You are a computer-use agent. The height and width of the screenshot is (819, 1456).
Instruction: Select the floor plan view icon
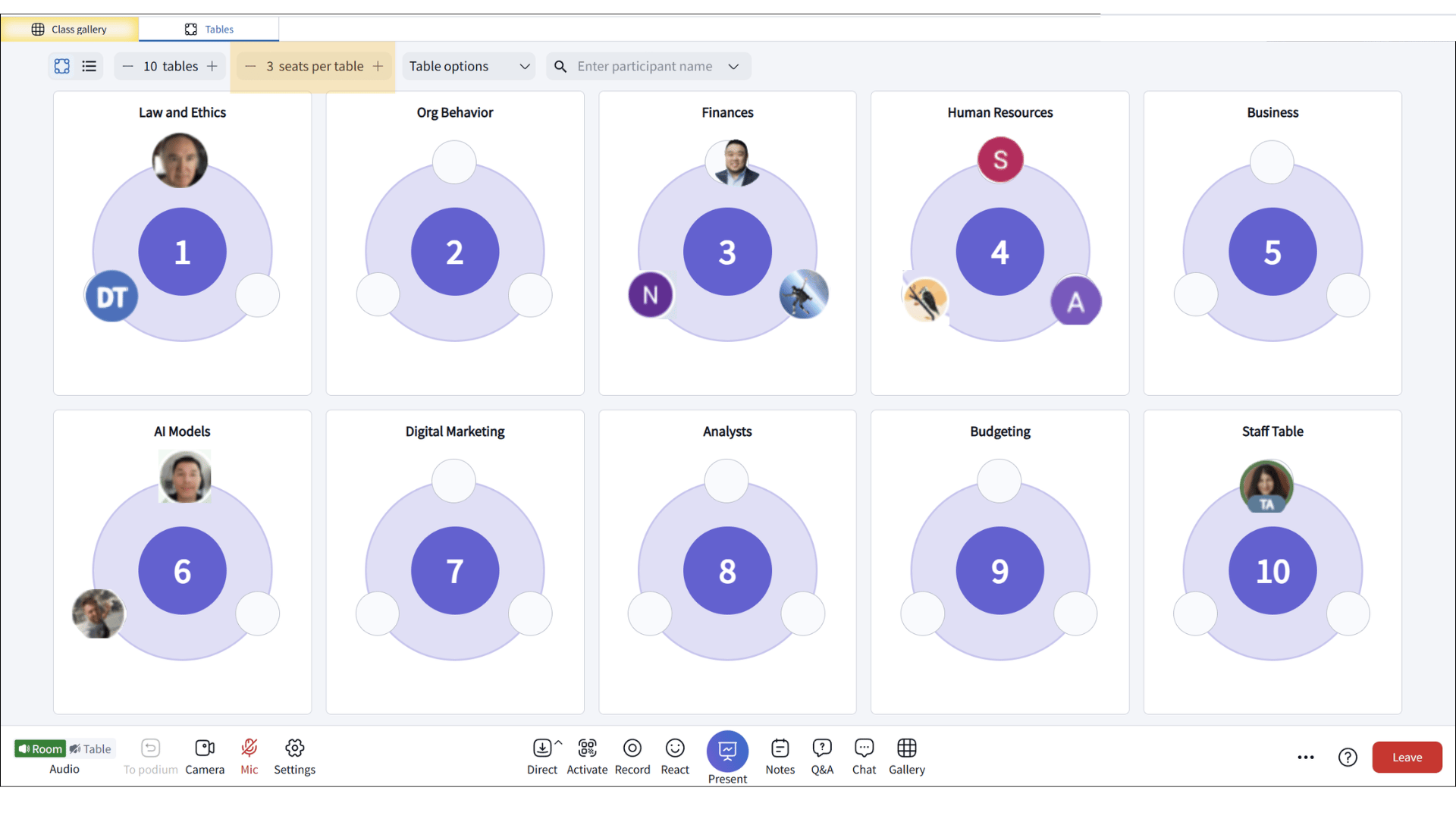tap(62, 66)
